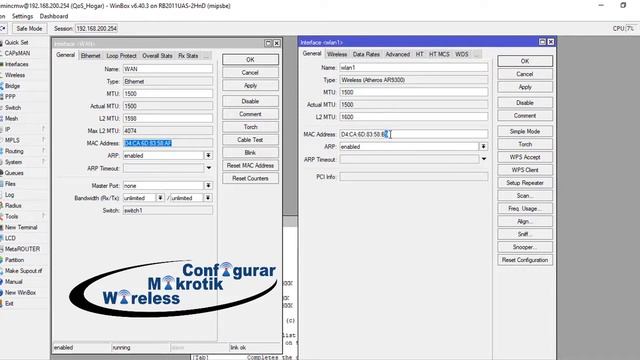Image resolution: width=640 pixels, height=360 pixels.
Task: Open the Settings menu
Action: [x=22, y=16]
